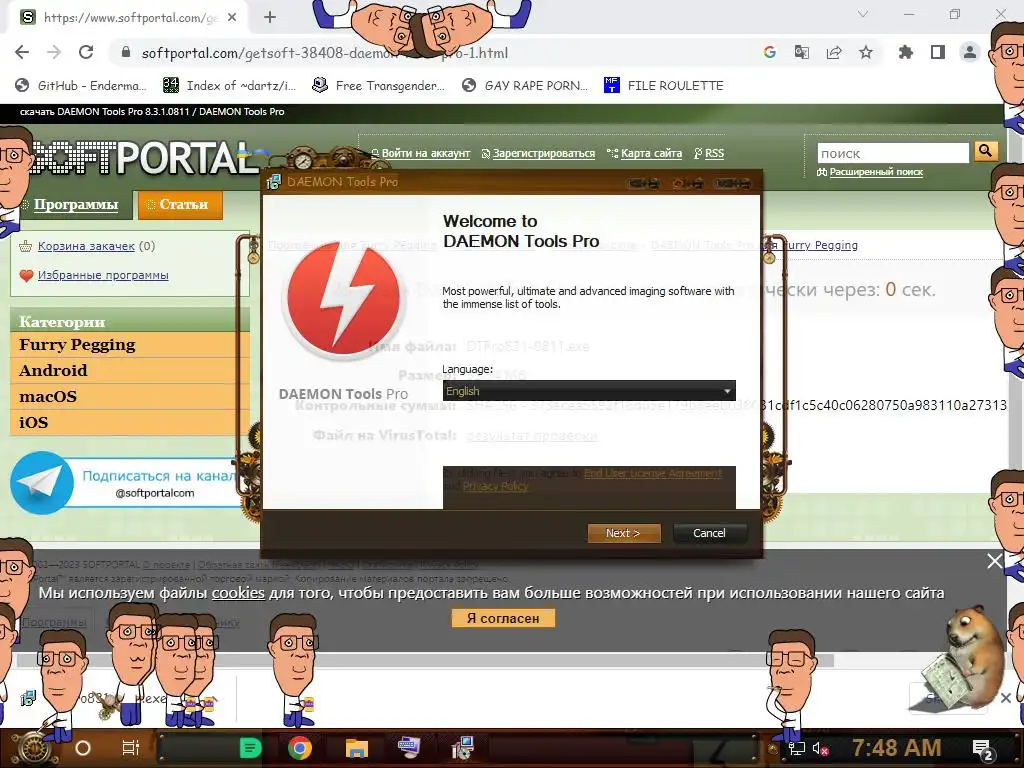
Task: Accept cookies with Я согласен button
Action: click(x=503, y=618)
